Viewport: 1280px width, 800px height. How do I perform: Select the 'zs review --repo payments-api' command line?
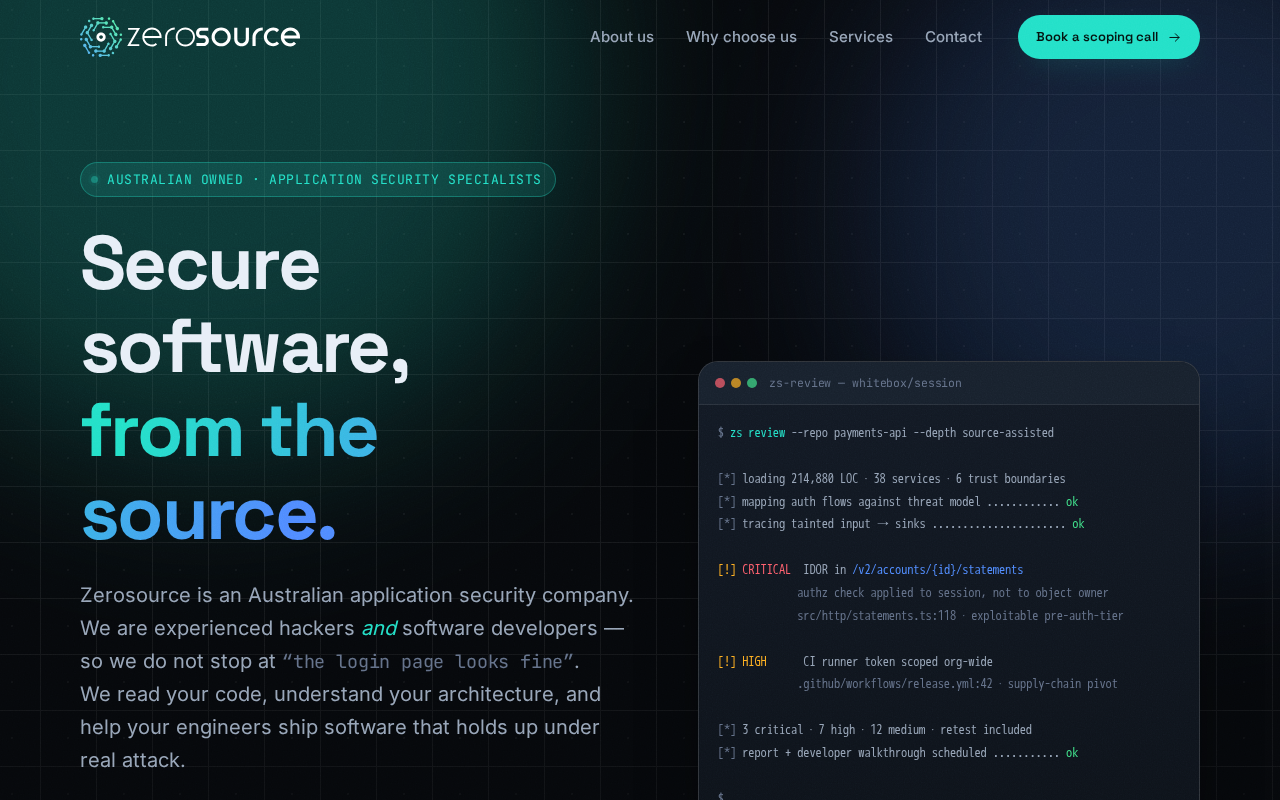pyautogui.click(x=886, y=433)
